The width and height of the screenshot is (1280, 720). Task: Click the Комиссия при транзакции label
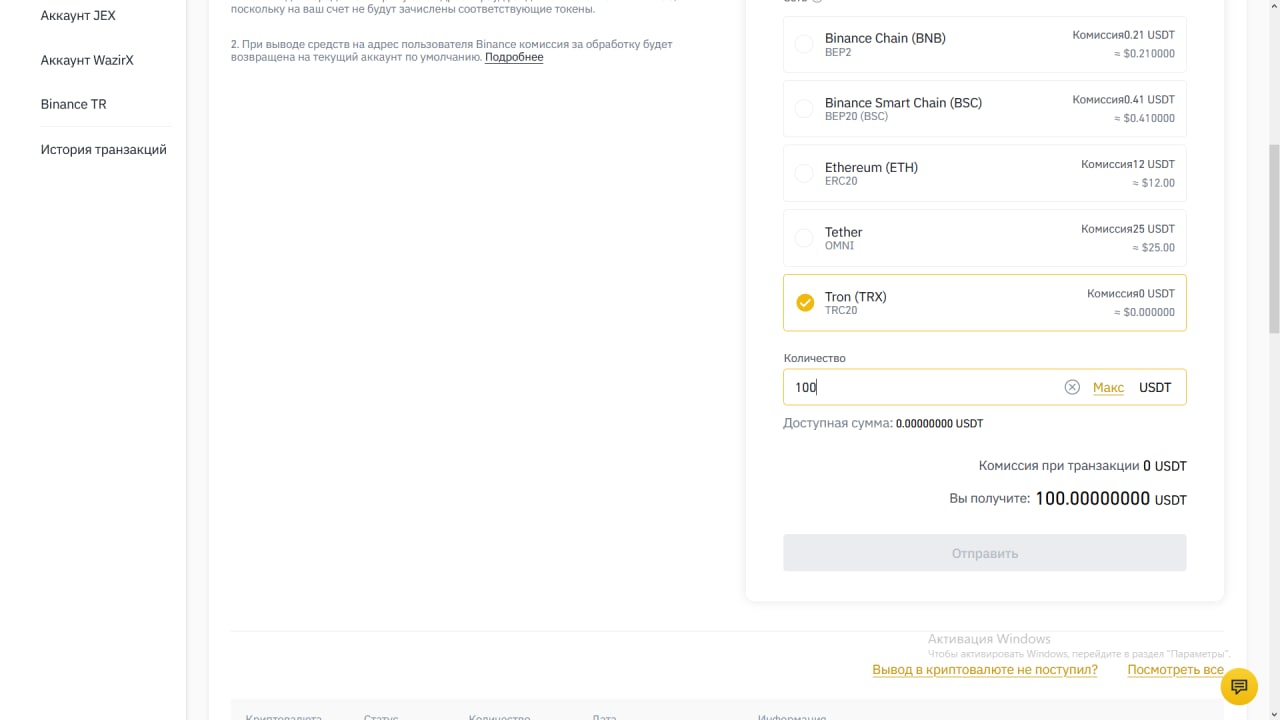[1059, 466]
